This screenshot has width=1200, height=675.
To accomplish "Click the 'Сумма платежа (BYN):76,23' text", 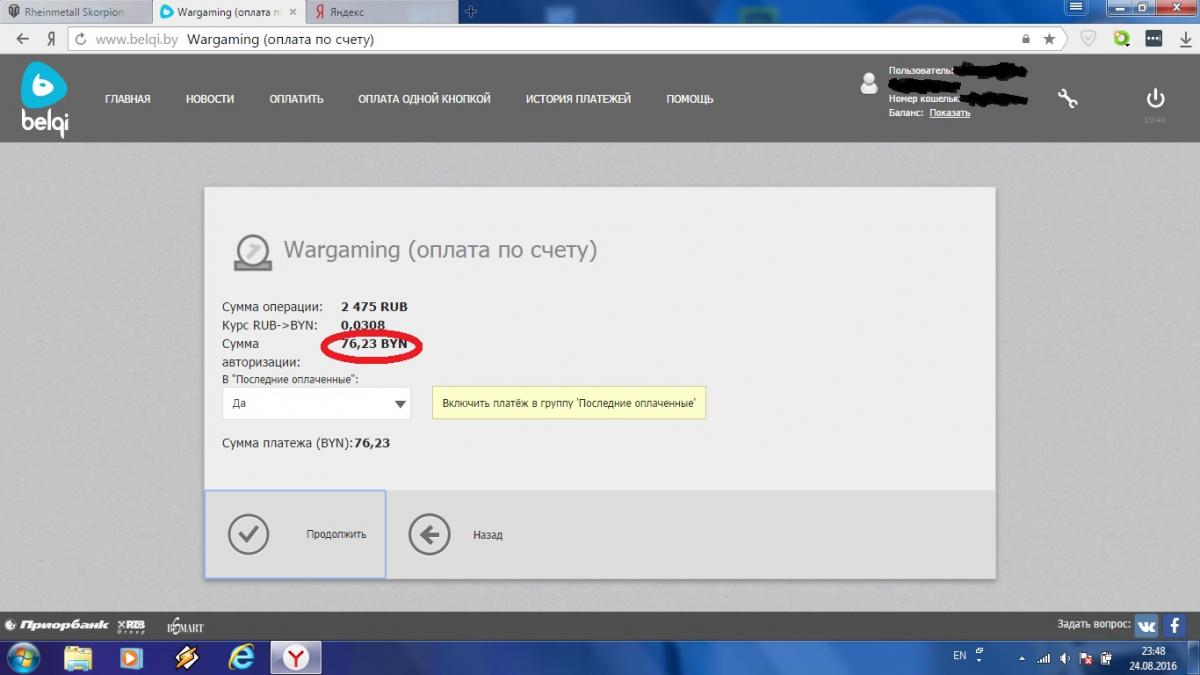I will [x=306, y=443].
